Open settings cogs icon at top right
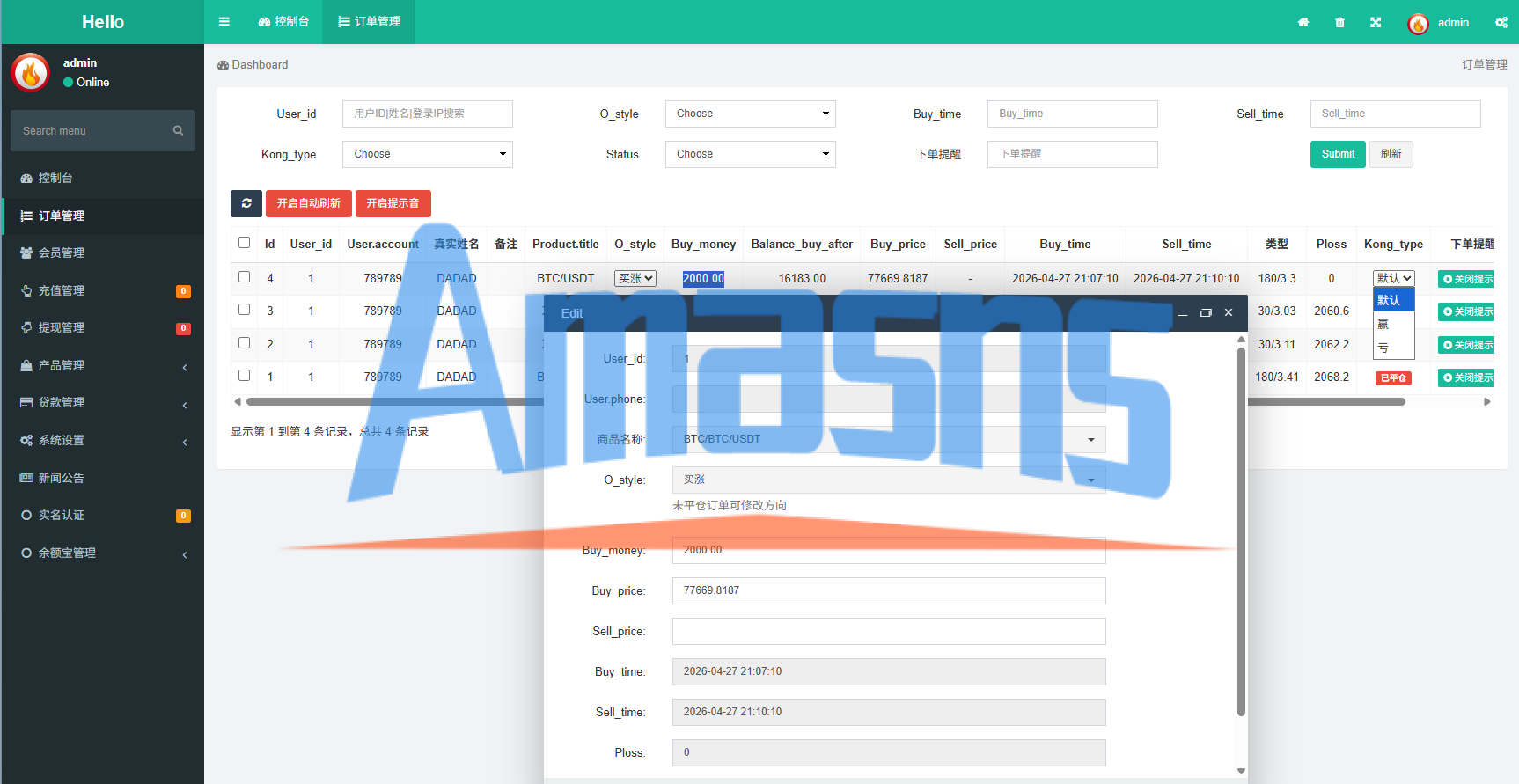 [1501, 23]
